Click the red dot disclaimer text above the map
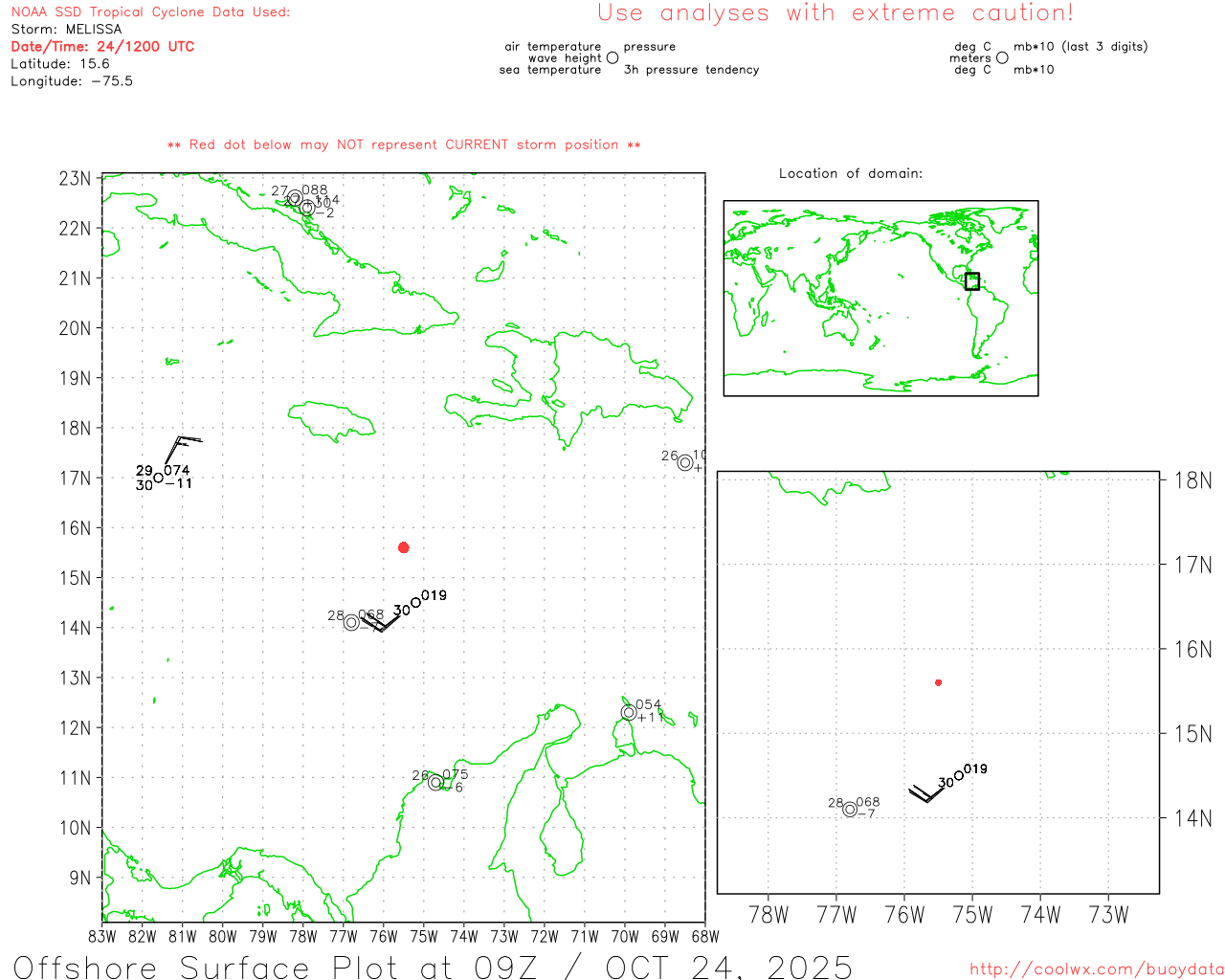This screenshot has width=1225, height=980. coord(404,145)
